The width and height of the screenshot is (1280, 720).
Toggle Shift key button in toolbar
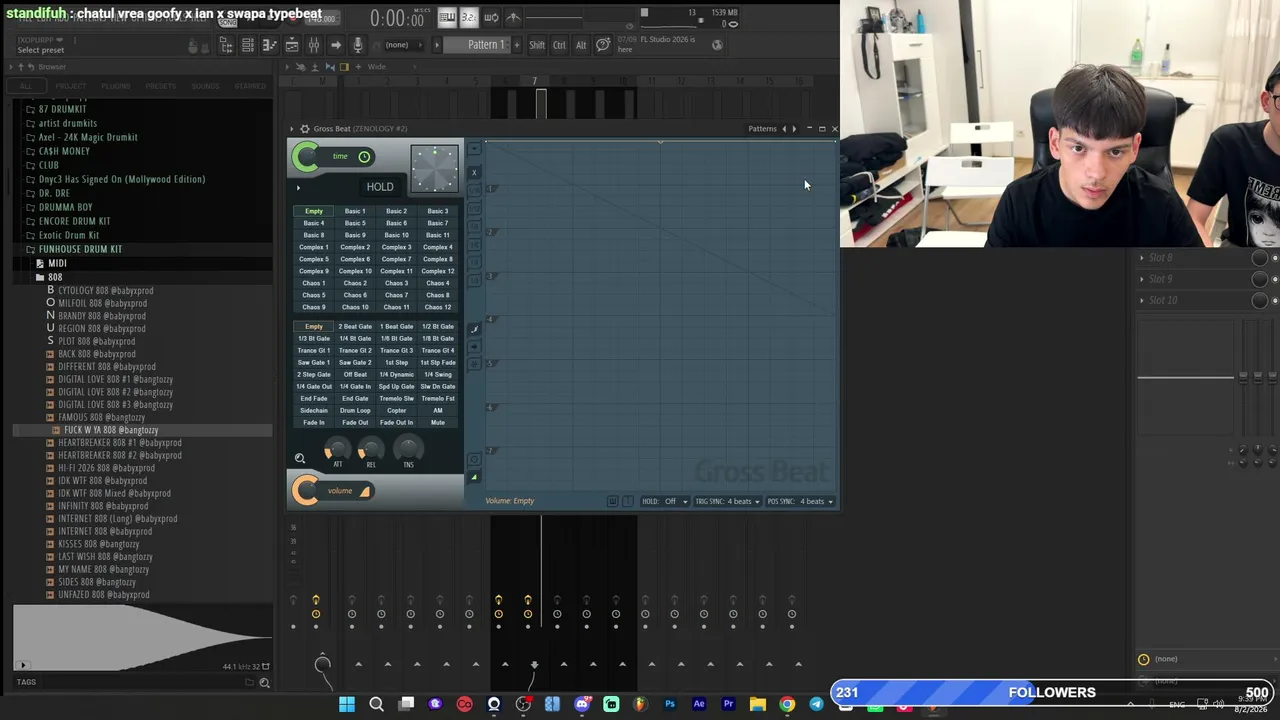coord(537,45)
